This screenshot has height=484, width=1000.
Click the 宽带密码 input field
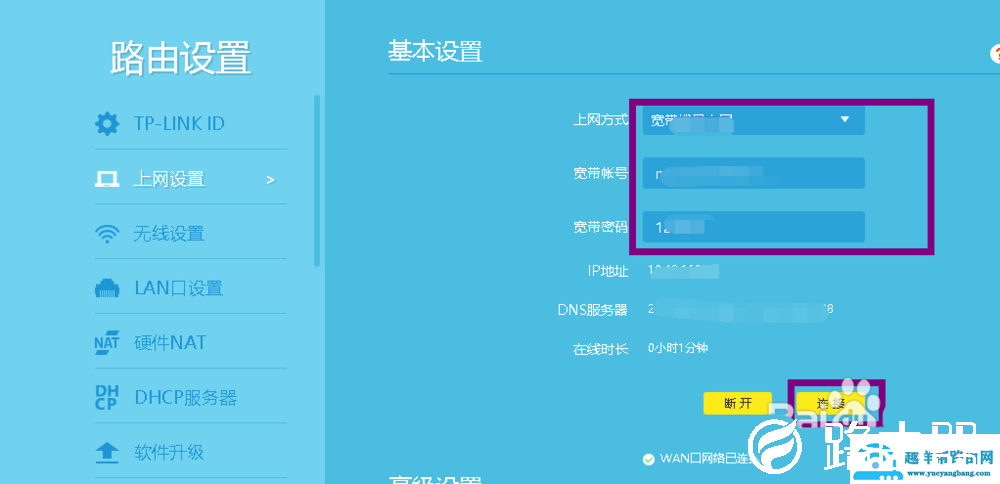tap(754, 227)
